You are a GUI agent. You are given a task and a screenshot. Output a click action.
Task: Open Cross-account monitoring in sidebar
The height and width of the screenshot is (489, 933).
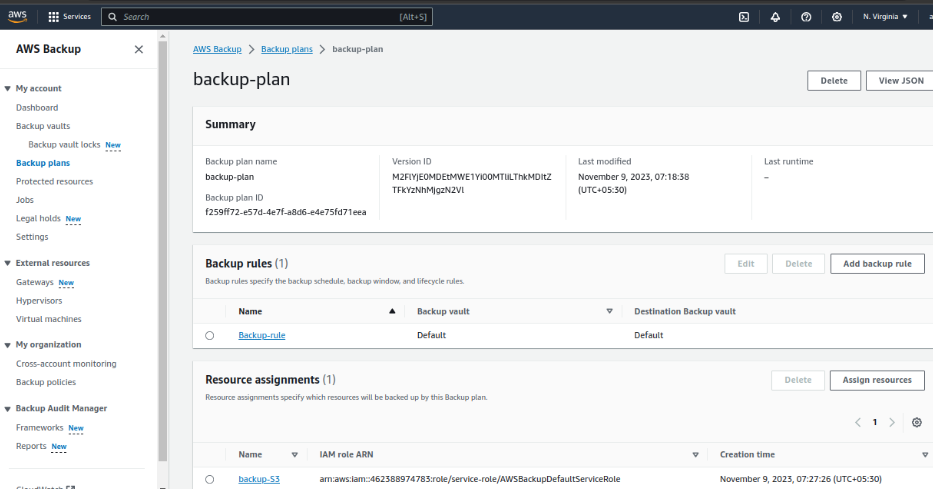pyautogui.click(x=66, y=363)
